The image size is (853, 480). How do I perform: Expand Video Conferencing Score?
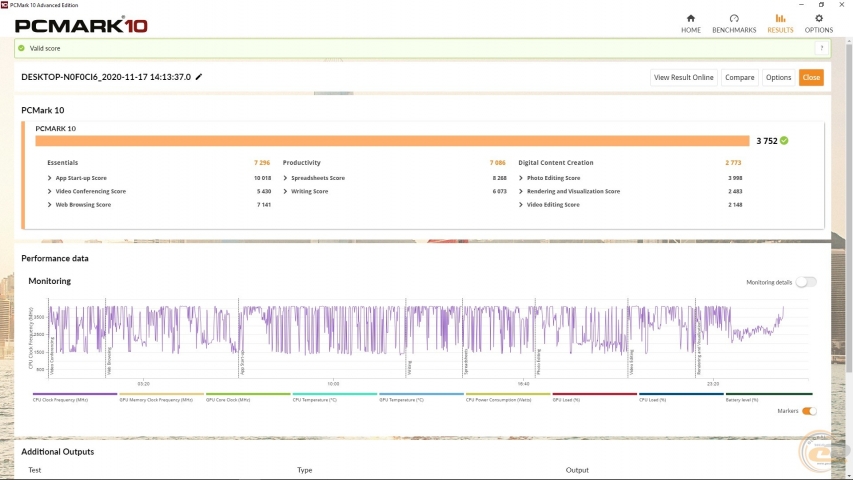click(50, 192)
